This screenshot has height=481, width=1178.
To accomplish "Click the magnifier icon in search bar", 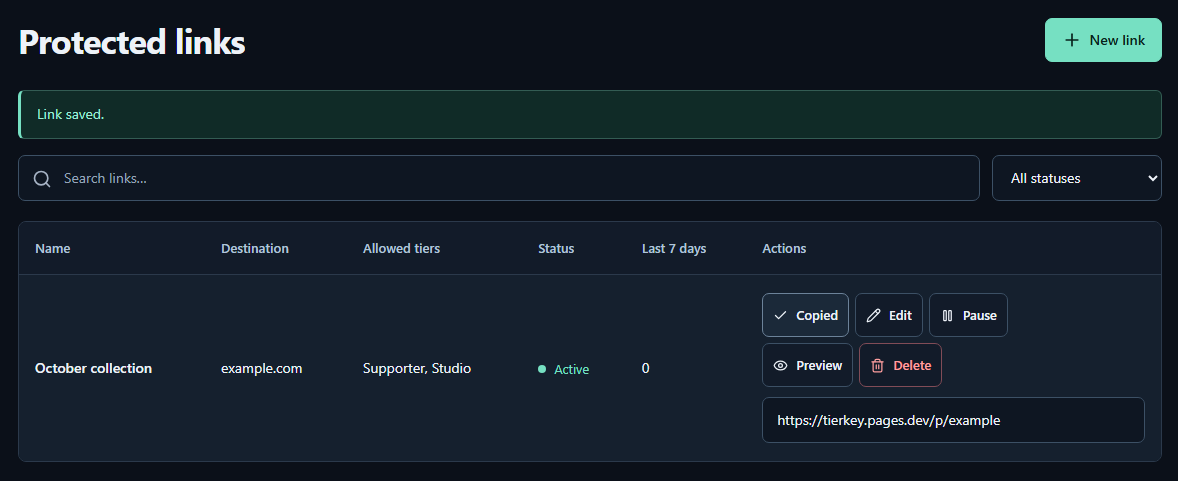I will pos(42,178).
